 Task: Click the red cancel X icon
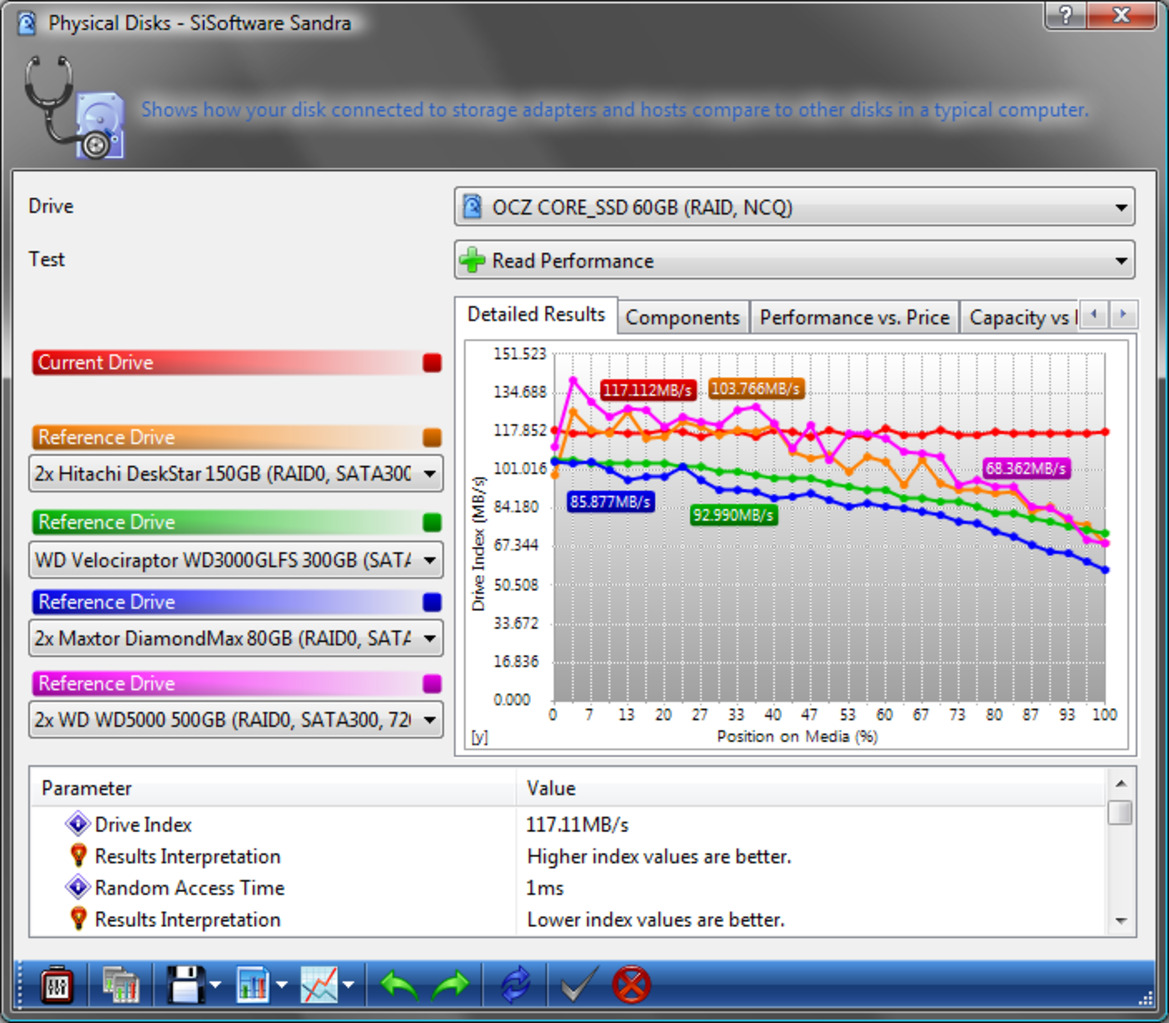click(631, 986)
